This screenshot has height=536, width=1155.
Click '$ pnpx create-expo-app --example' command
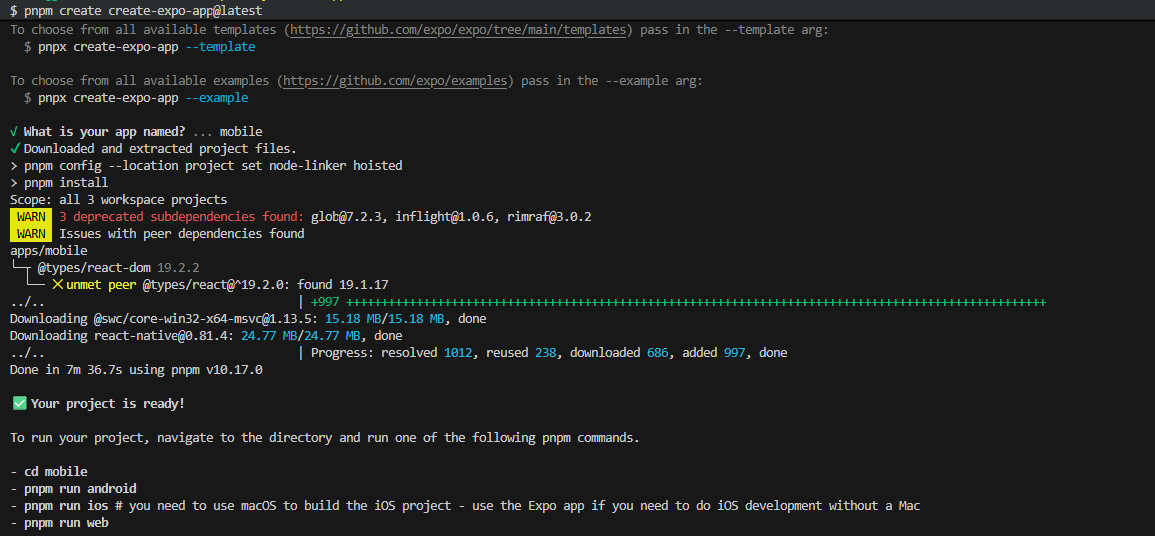136,97
